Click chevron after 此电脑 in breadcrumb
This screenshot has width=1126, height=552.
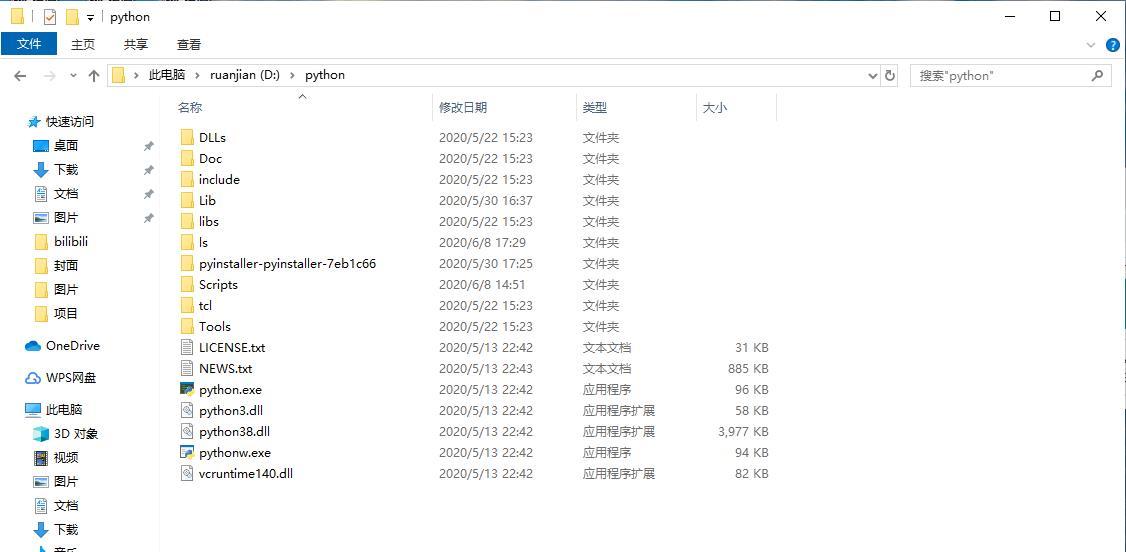click(x=197, y=75)
